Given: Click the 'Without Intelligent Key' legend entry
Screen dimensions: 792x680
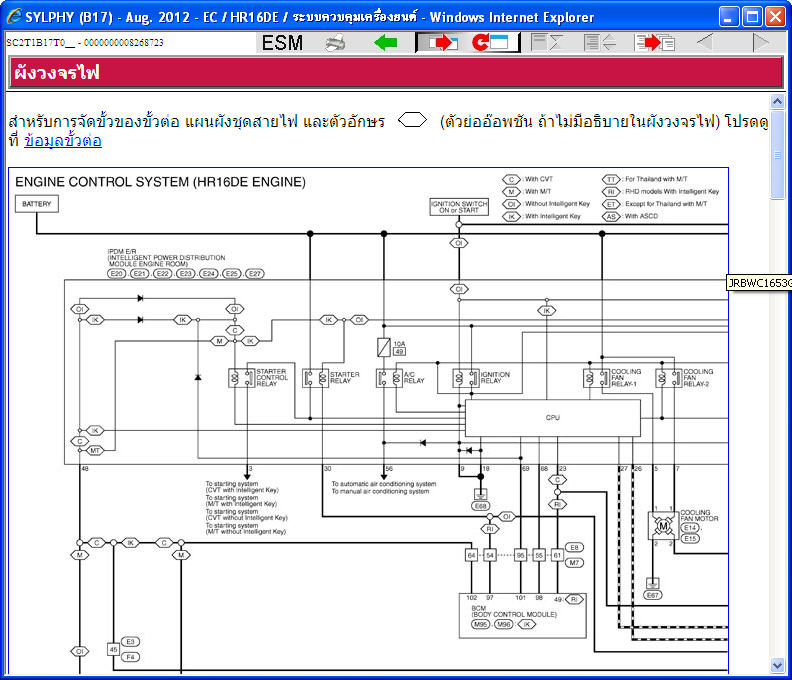Looking at the screenshot, I should pos(546,204).
